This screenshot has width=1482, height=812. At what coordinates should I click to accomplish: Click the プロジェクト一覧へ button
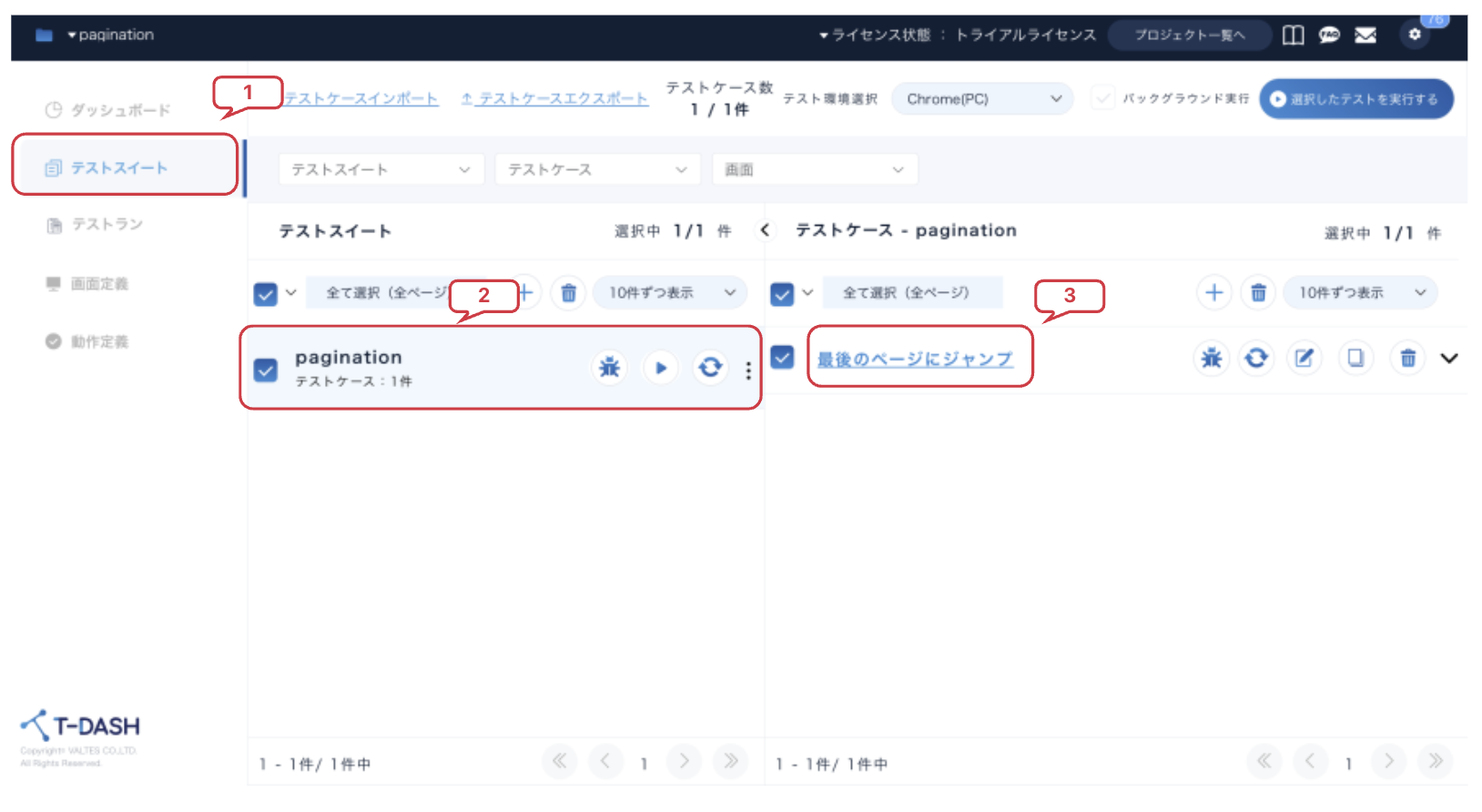(x=1190, y=35)
